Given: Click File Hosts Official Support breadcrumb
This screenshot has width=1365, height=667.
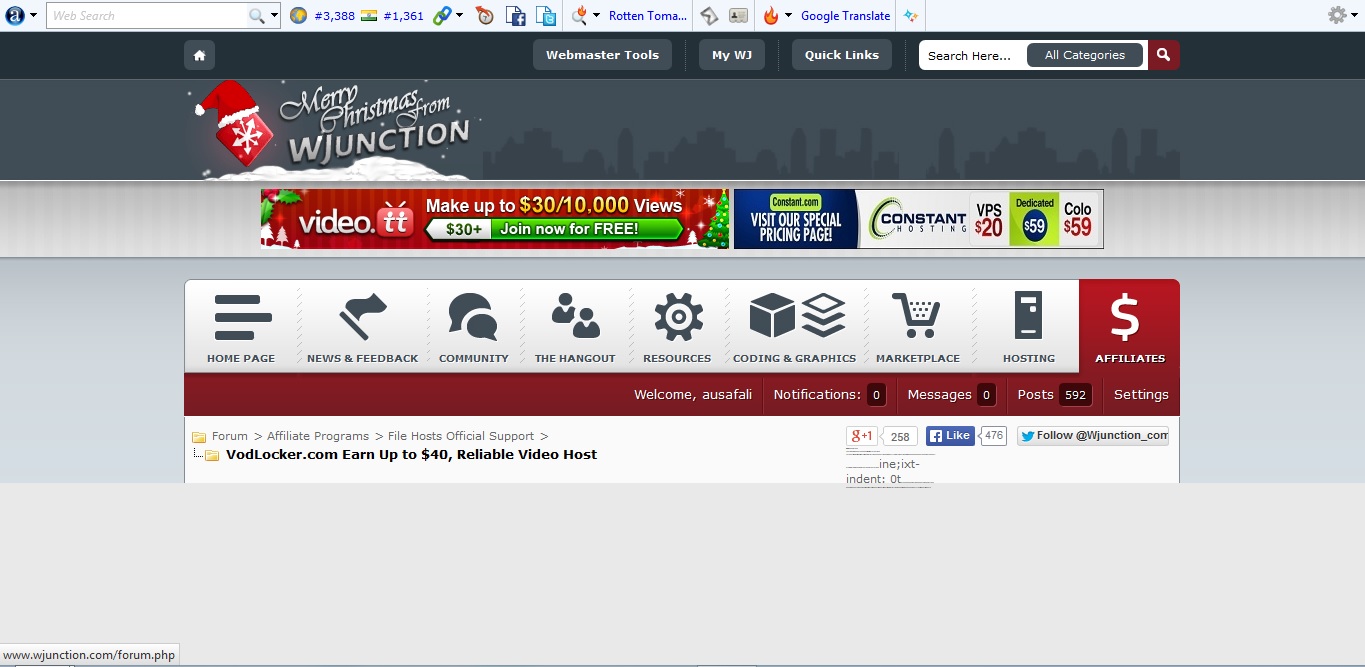Looking at the screenshot, I should point(461,436).
